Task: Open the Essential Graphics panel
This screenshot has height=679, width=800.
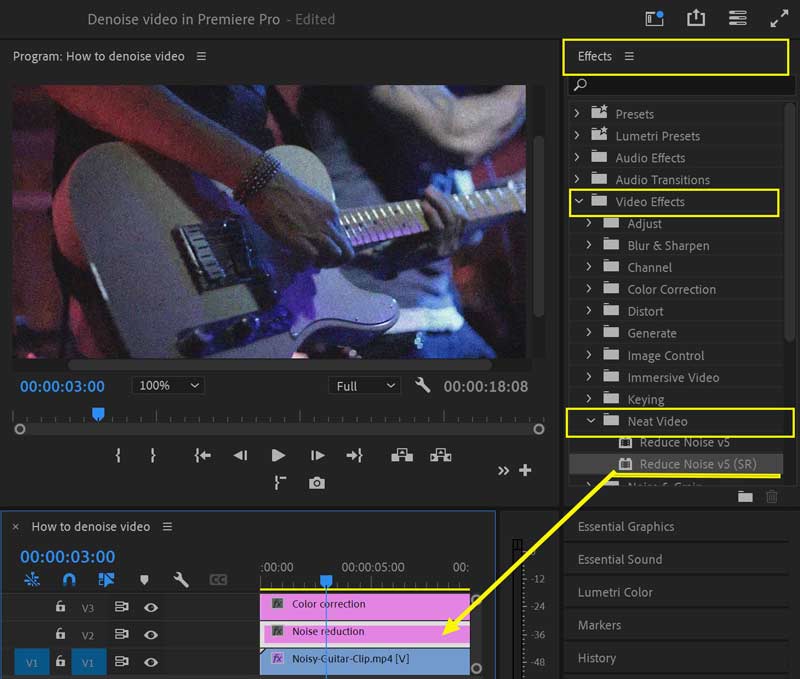Action: tap(626, 527)
